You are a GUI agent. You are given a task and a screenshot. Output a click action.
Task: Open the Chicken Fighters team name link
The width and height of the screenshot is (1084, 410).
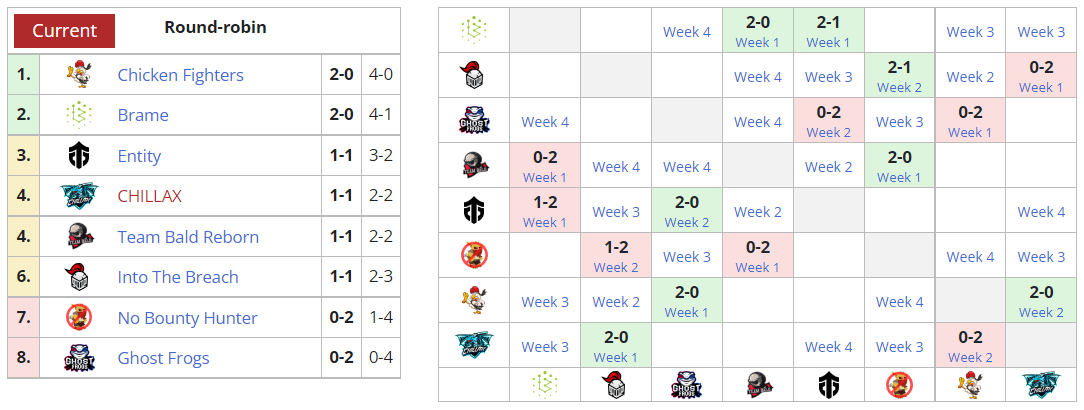point(180,75)
